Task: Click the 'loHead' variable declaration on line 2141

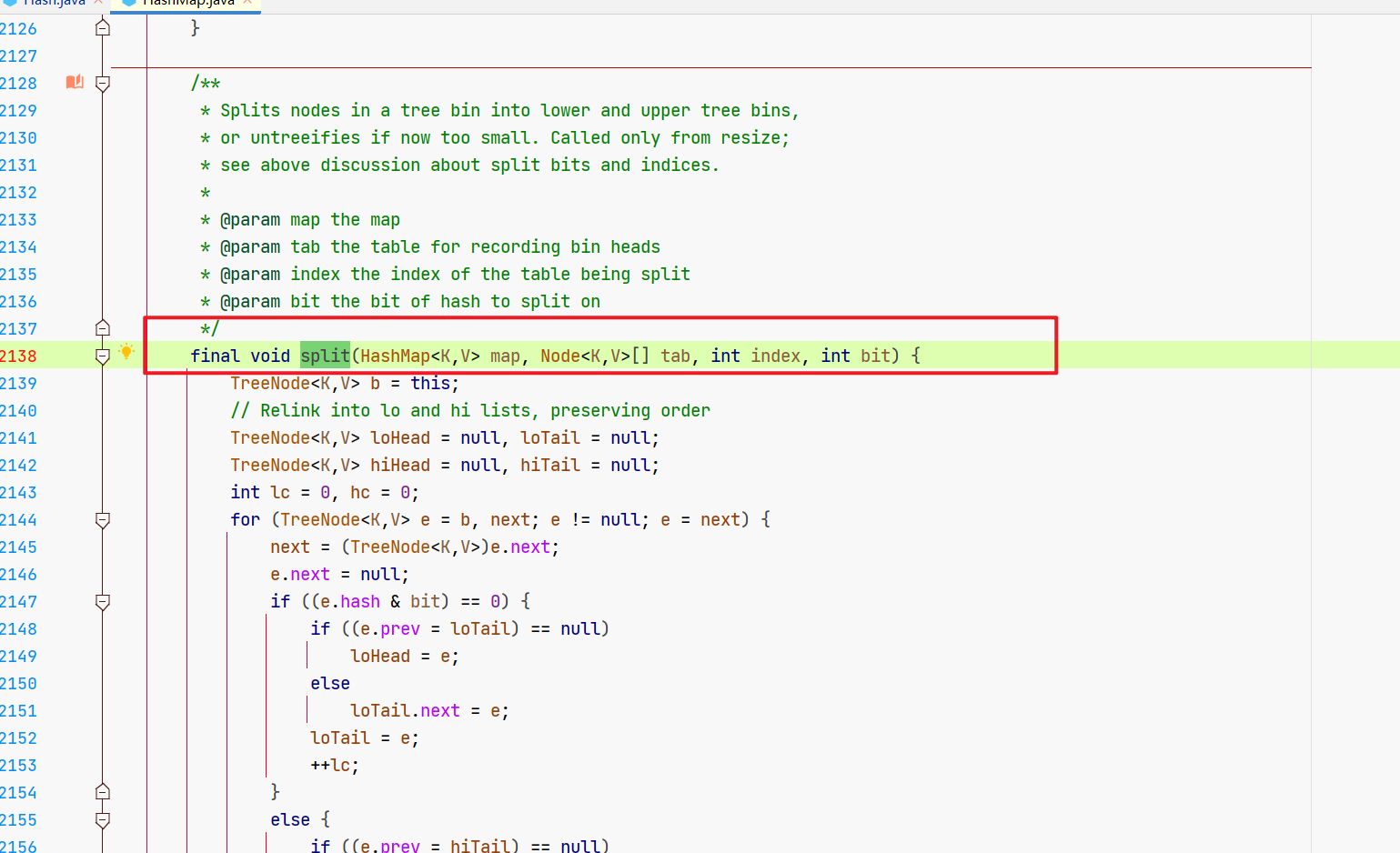Action: tap(400, 437)
